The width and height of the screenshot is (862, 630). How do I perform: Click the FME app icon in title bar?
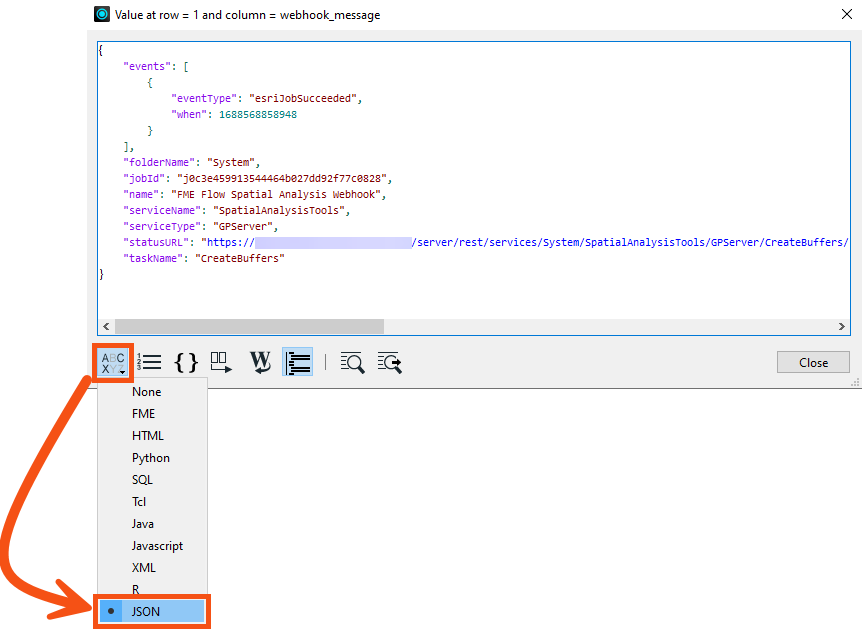pyautogui.click(x=102, y=14)
